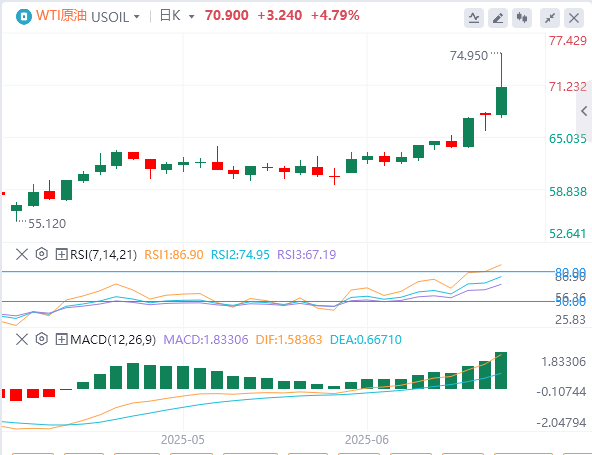Collapse chart with the shrink arrows icon
The height and width of the screenshot is (455, 592).
point(550,18)
